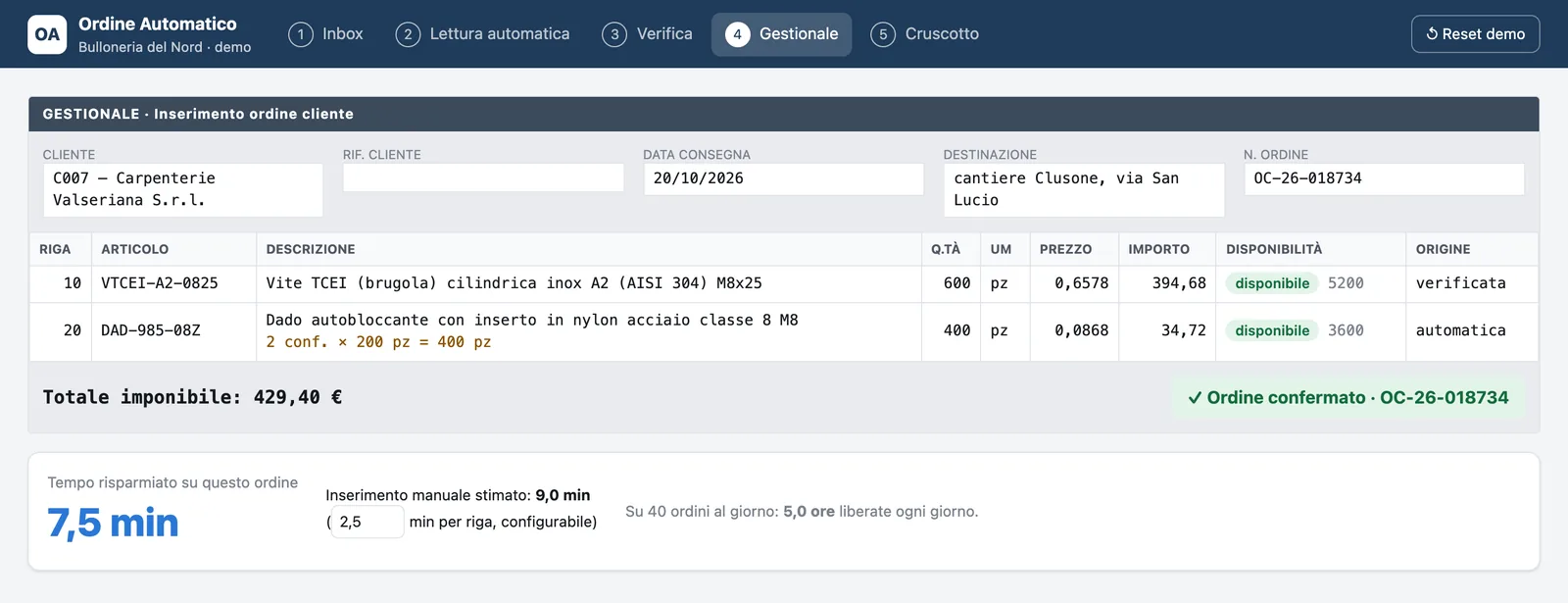
Task: Click the importo value 394,68
Action: click(x=1179, y=283)
